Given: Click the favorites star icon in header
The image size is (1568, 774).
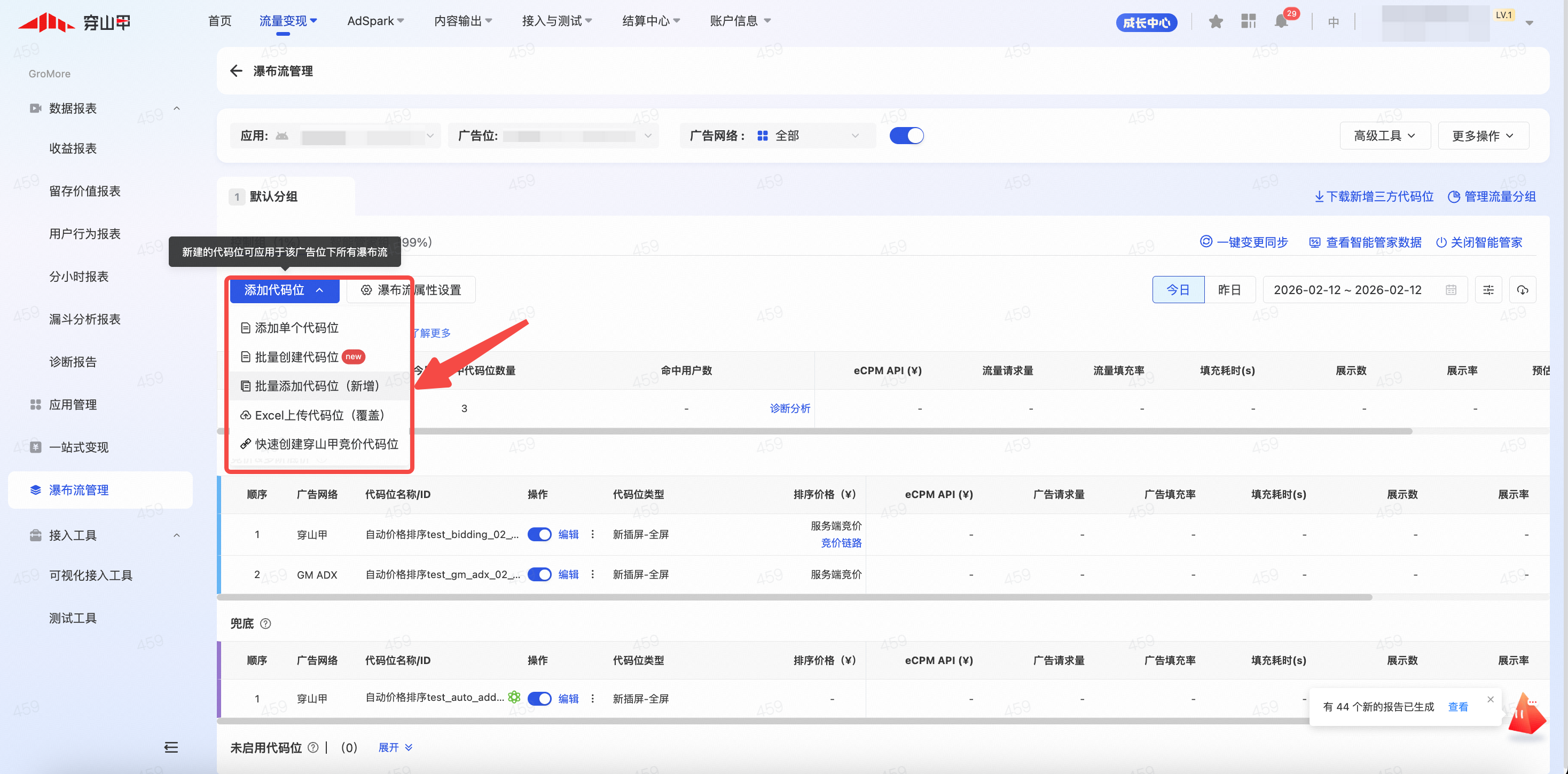Looking at the screenshot, I should (1216, 22).
